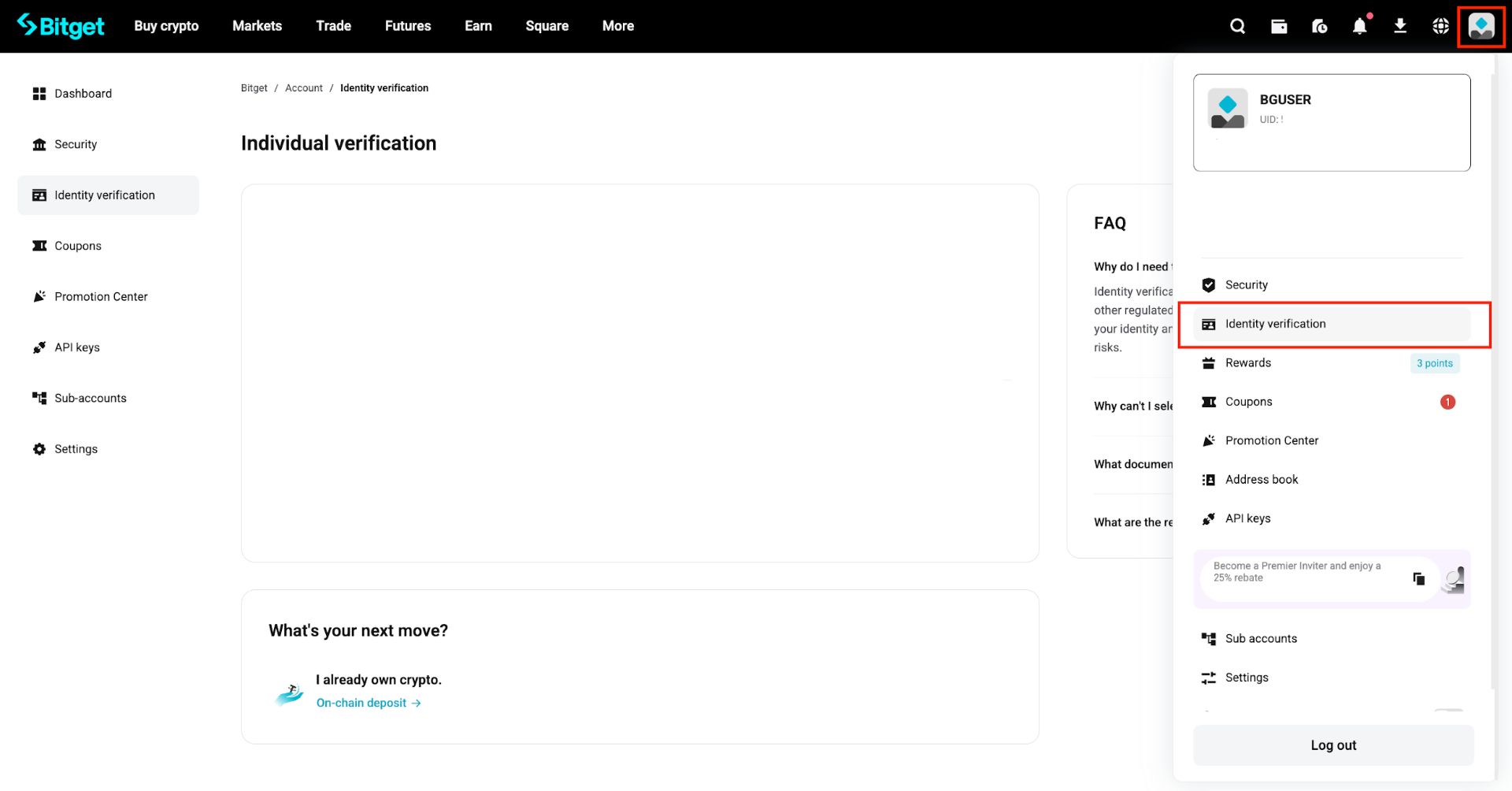Copy the invite link icon
This screenshot has width=1512, height=791.
(x=1419, y=578)
